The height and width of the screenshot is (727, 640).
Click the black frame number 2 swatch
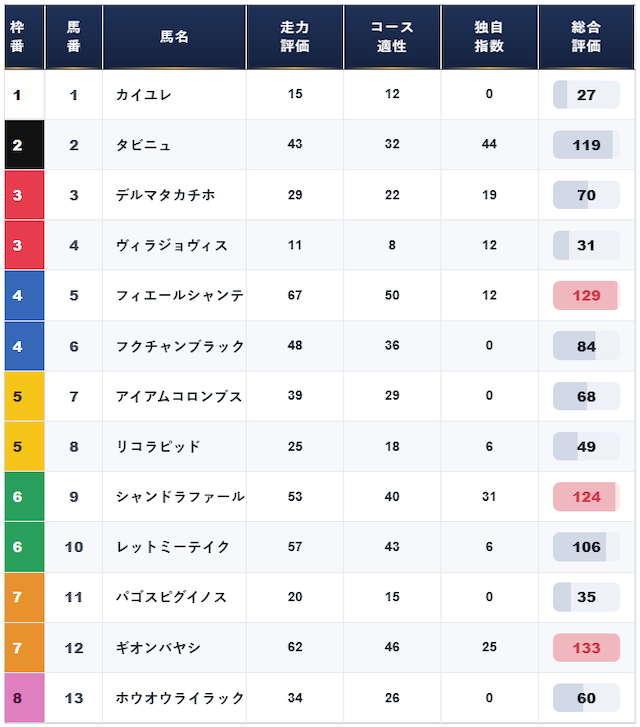pos(25,145)
